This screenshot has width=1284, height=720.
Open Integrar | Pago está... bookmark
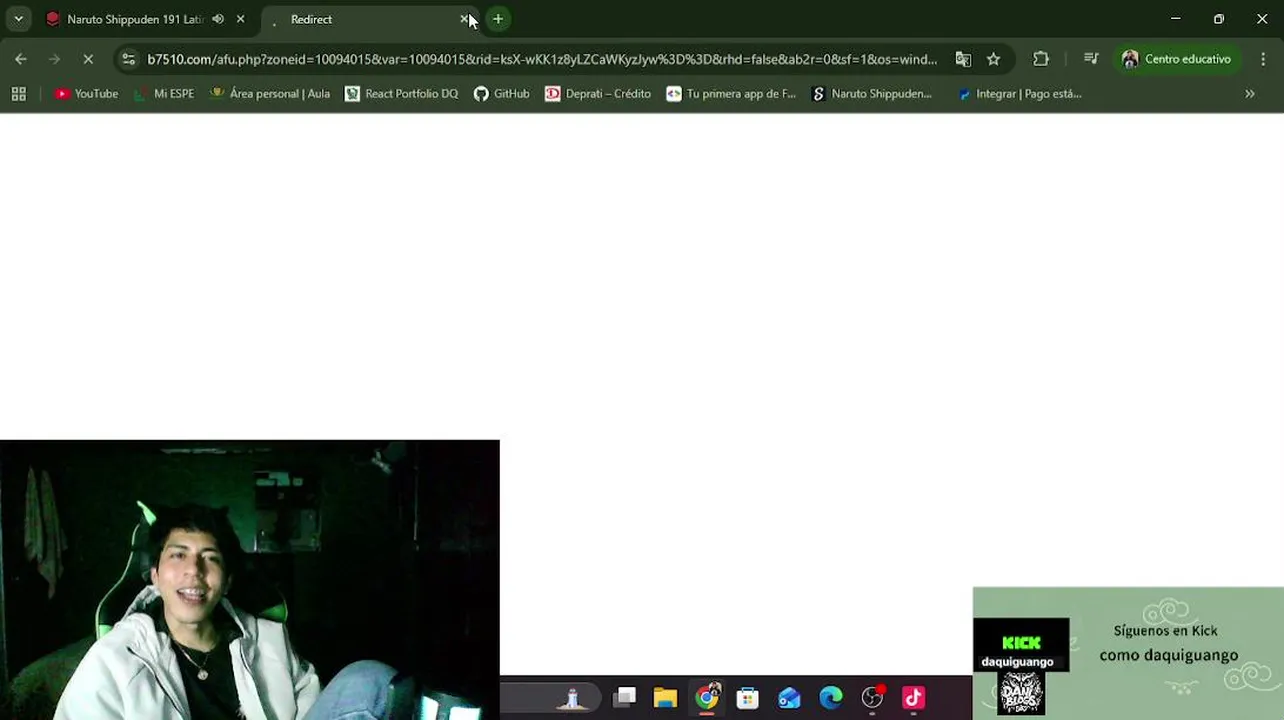1019,94
